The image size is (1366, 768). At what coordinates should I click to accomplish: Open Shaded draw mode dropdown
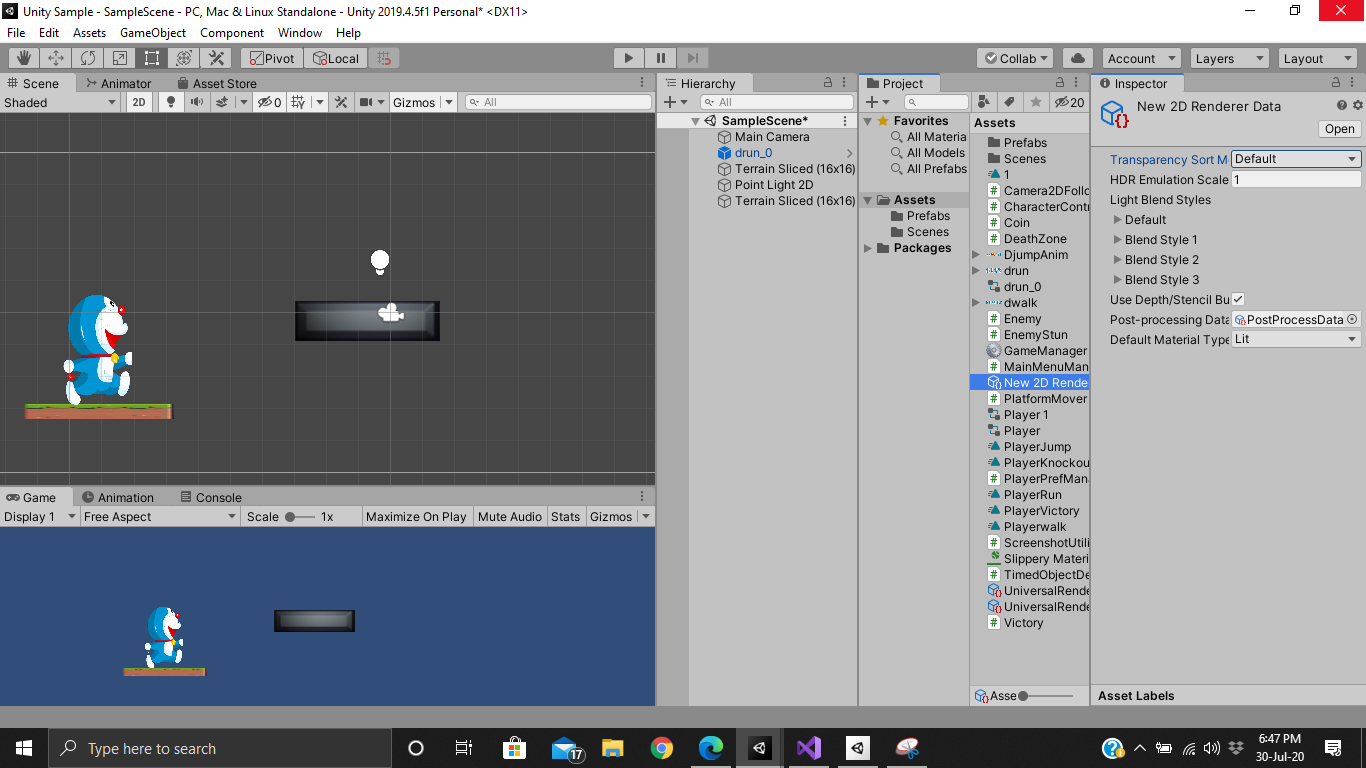coord(60,102)
